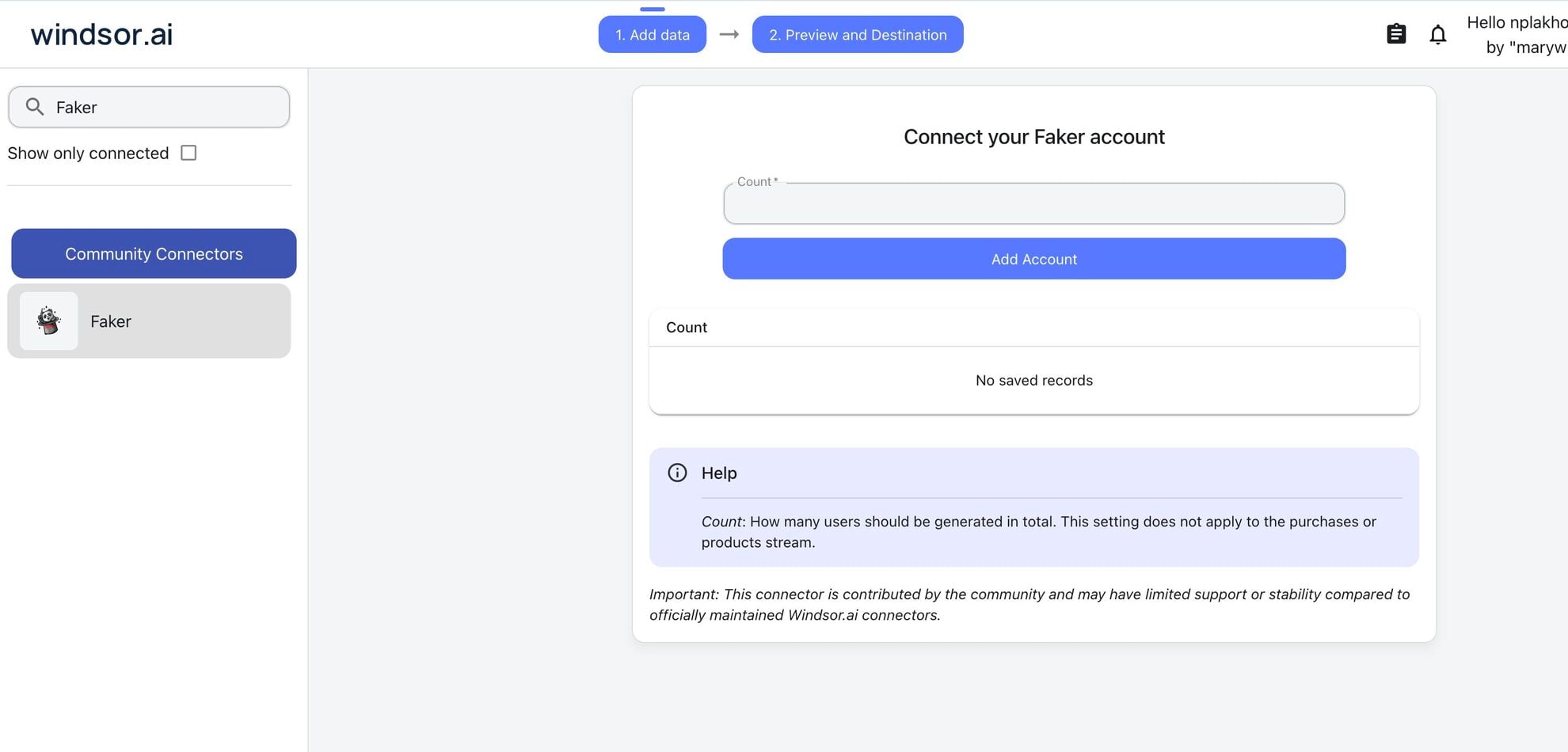Screen dimensions: 1568x752
Task: Enable the Show only connected checkbox
Action: [188, 153]
